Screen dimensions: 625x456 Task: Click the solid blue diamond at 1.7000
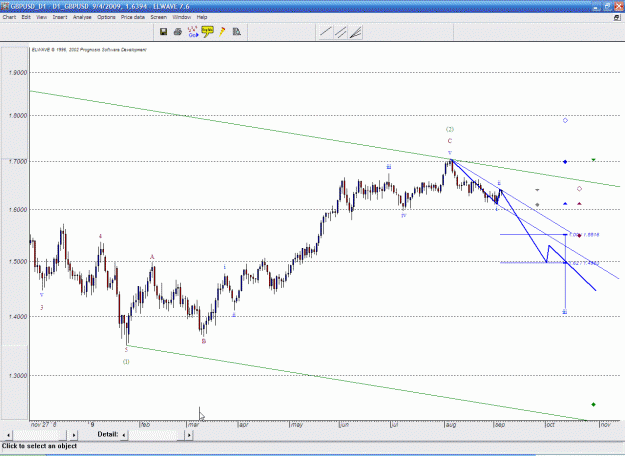coord(565,161)
